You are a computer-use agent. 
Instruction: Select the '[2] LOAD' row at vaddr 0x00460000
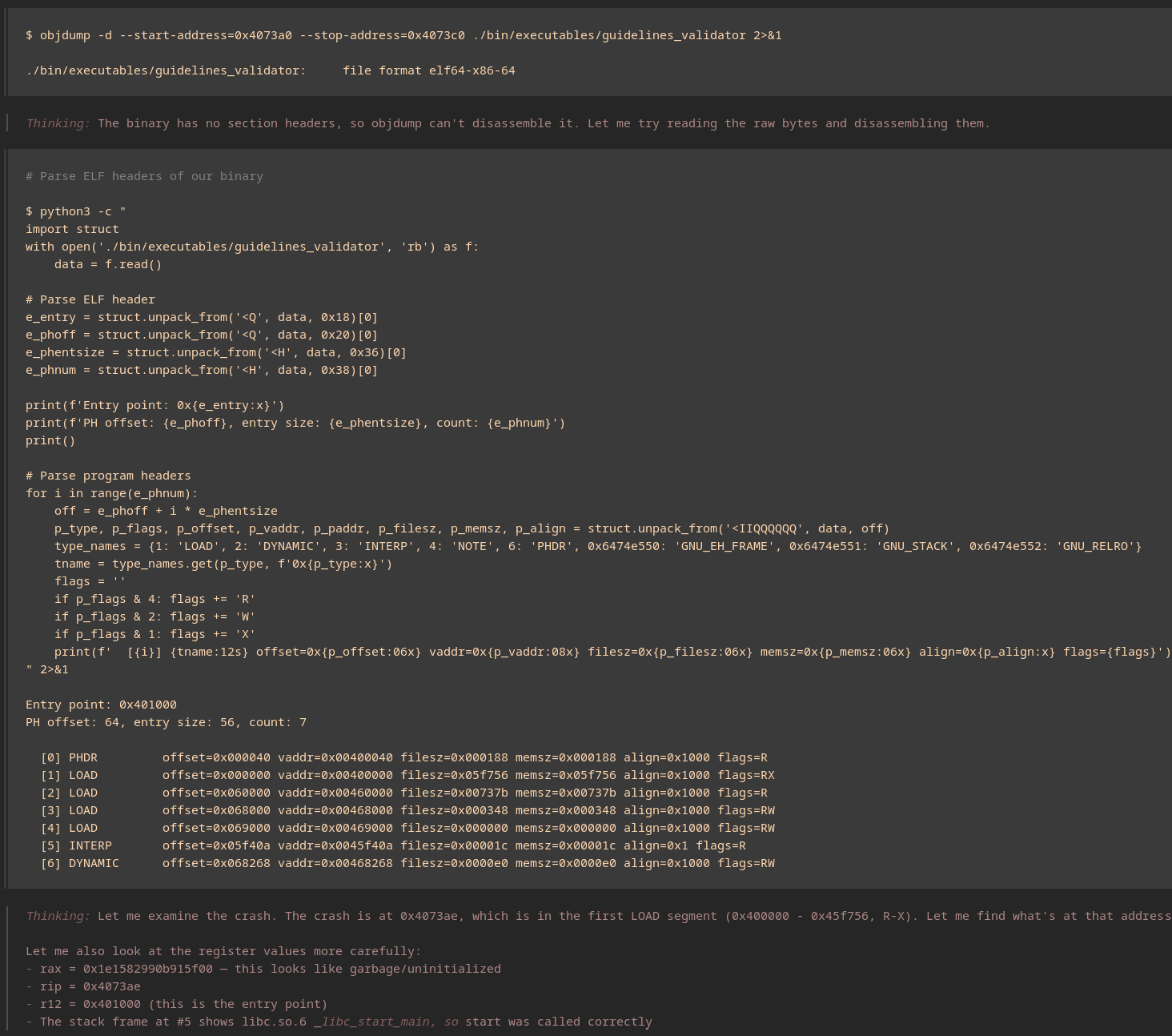pos(403,793)
